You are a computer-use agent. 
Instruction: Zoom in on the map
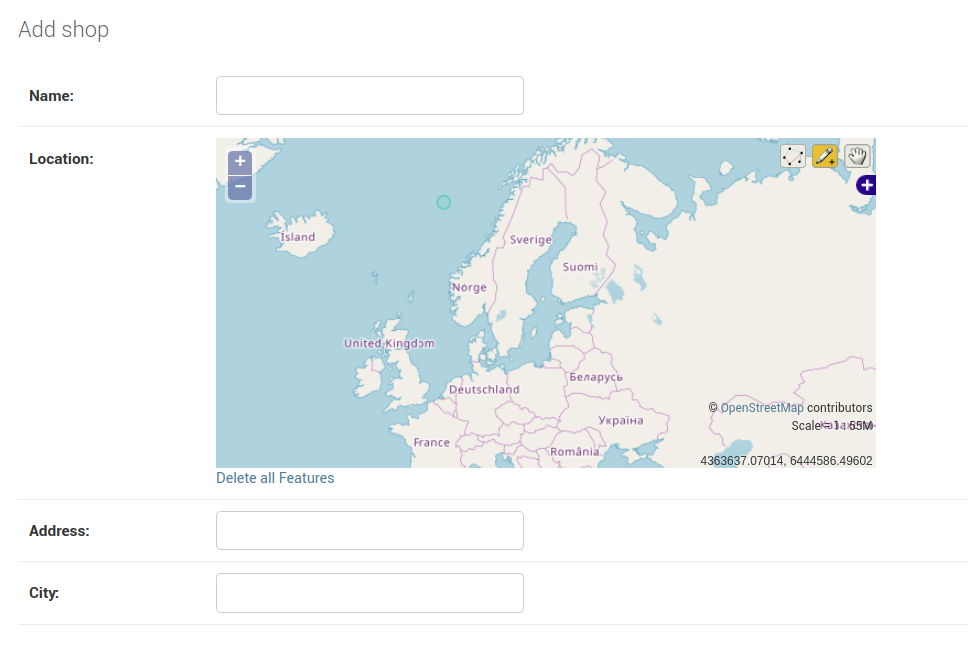(240, 162)
